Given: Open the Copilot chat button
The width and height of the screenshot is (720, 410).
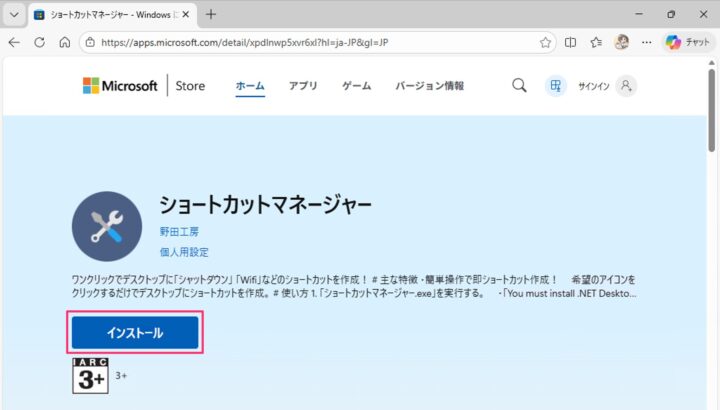Looking at the screenshot, I should (687, 42).
